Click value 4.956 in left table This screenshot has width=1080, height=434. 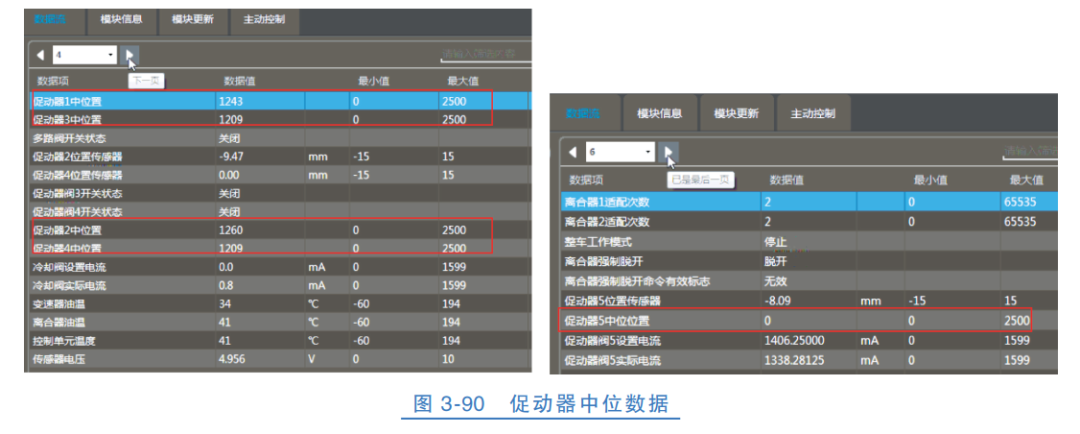(231, 359)
